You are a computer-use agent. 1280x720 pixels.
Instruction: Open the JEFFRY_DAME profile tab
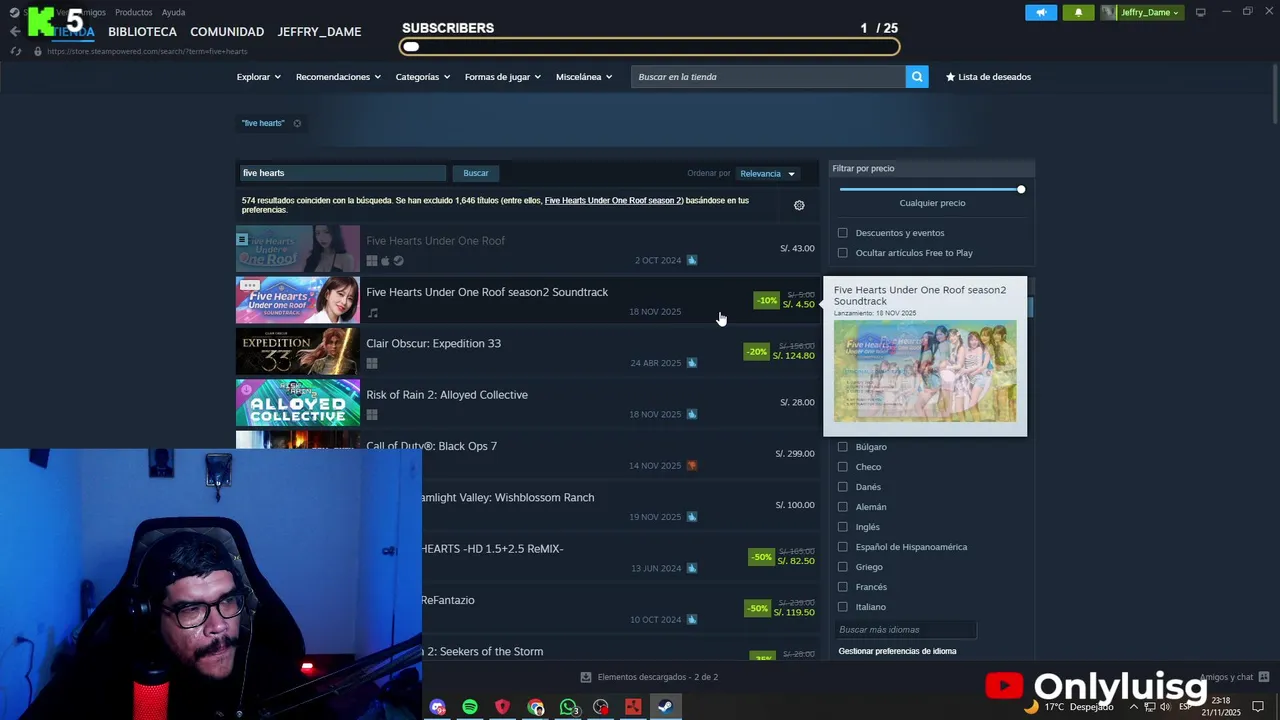pyautogui.click(x=319, y=32)
